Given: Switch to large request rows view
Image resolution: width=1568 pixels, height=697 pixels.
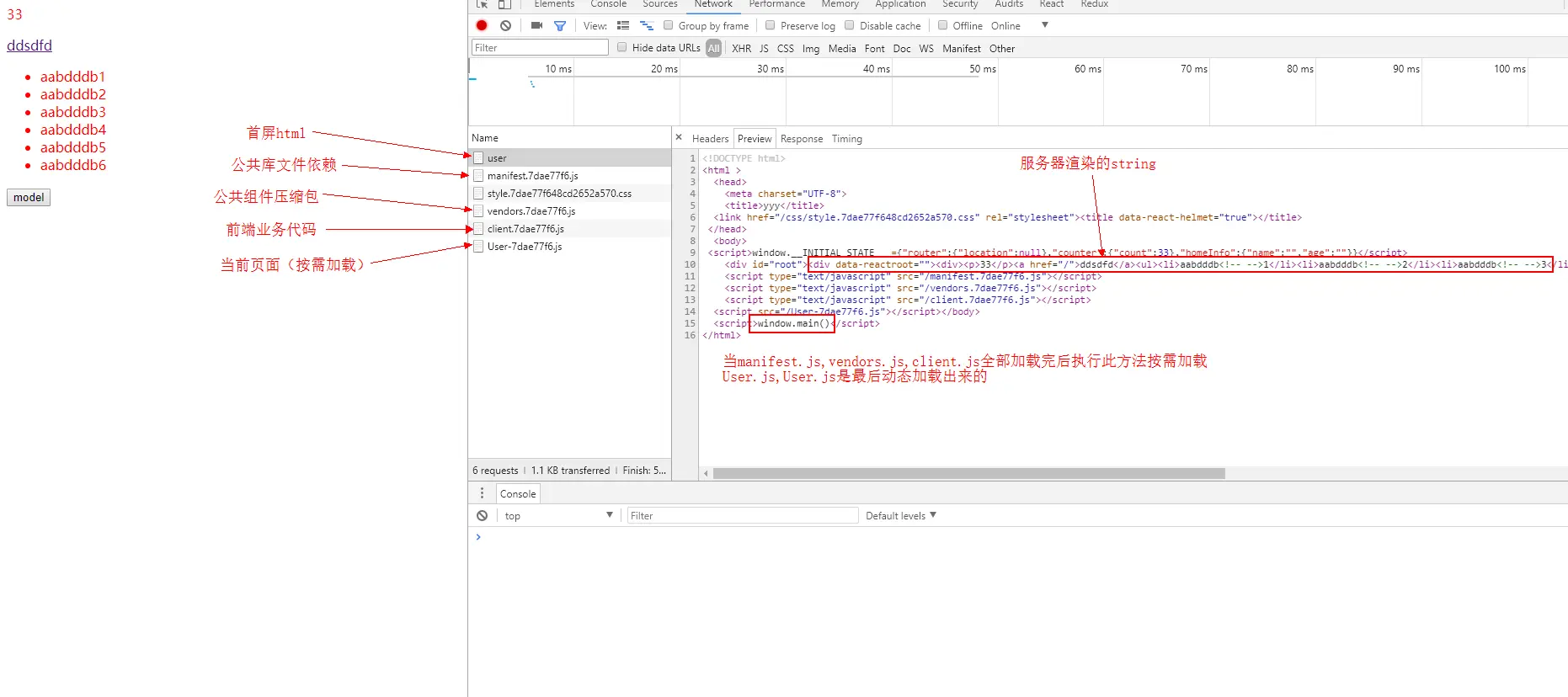Looking at the screenshot, I should pos(623,25).
